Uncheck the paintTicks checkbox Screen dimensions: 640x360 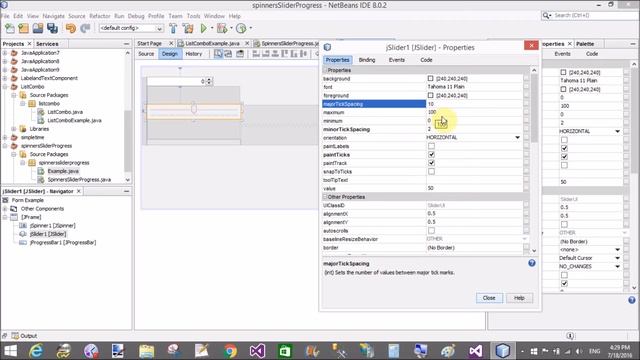coord(431,155)
